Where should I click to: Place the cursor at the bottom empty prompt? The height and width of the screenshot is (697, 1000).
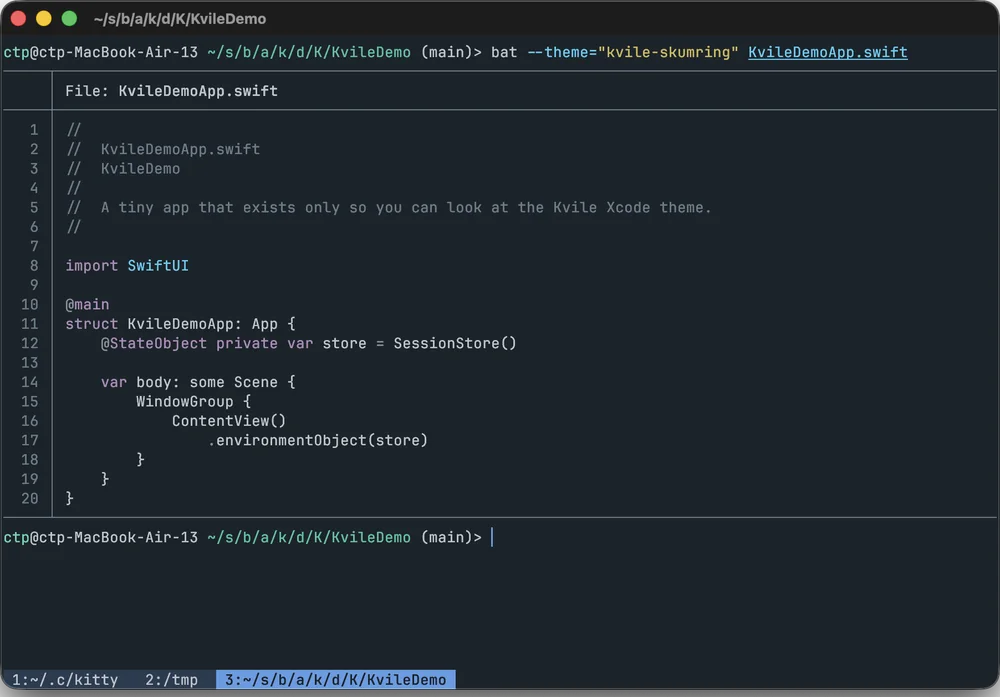(x=492, y=538)
